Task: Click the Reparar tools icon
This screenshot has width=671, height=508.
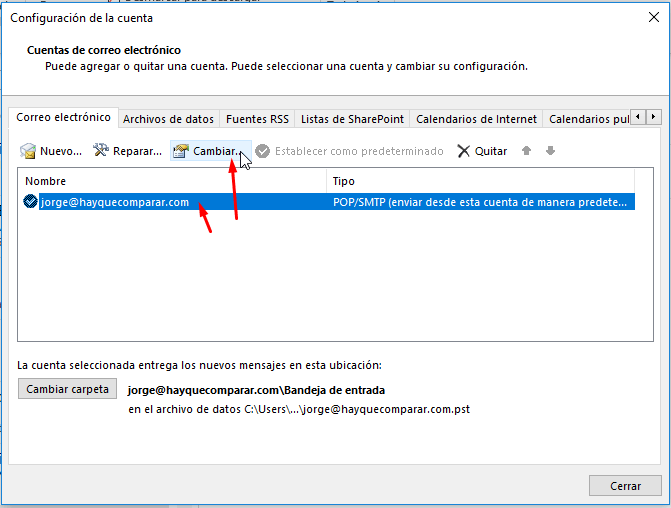Action: tap(101, 151)
